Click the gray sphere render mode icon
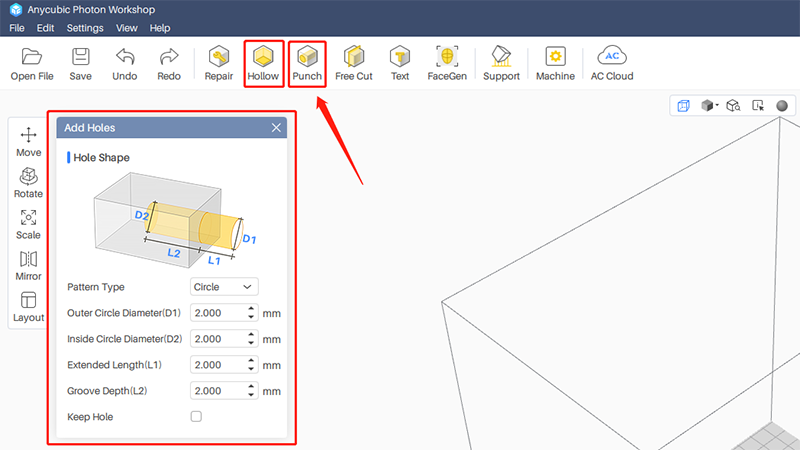The image size is (800, 450). [782, 106]
